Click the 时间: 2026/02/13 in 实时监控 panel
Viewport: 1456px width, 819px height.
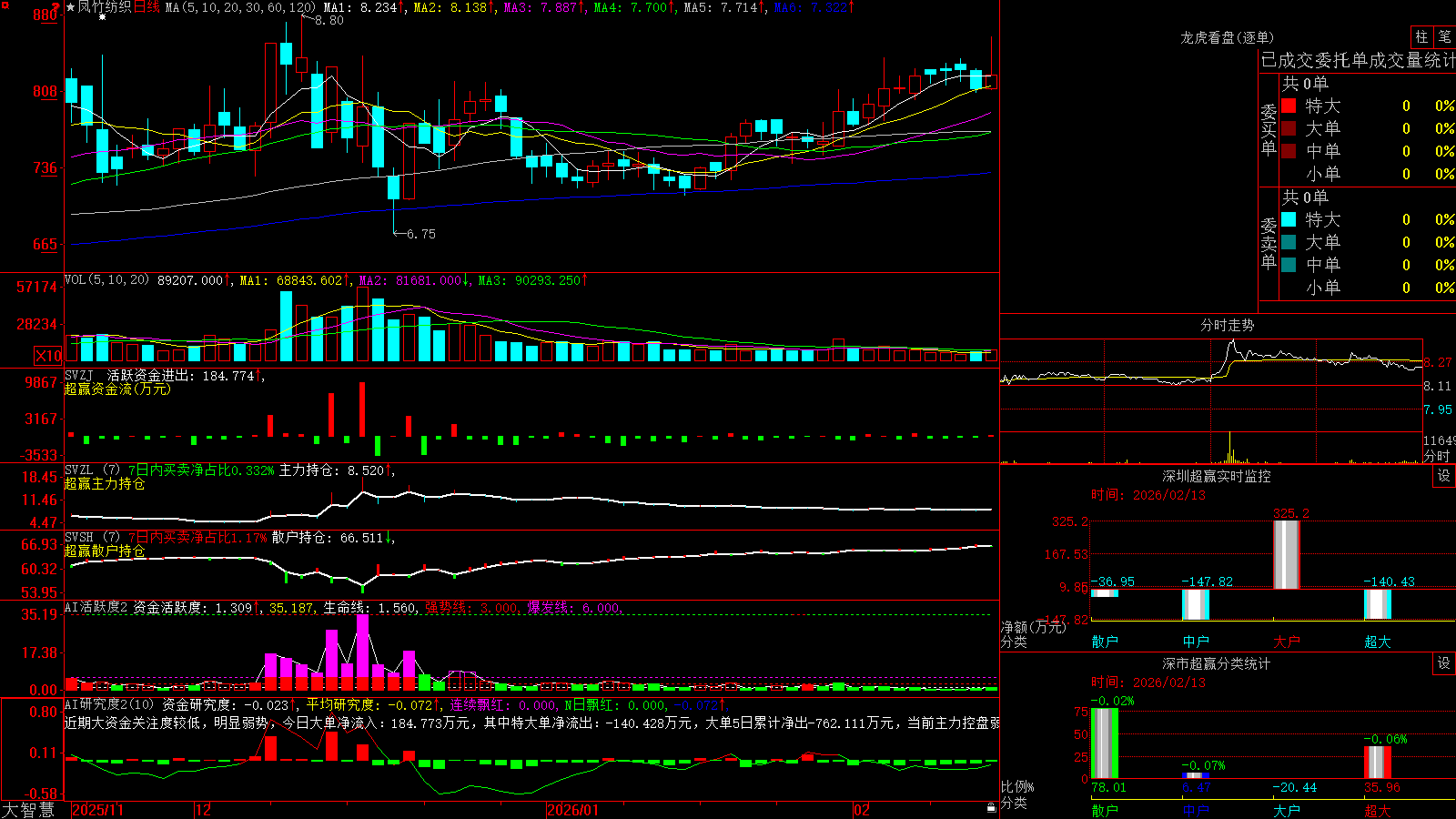(x=1148, y=495)
